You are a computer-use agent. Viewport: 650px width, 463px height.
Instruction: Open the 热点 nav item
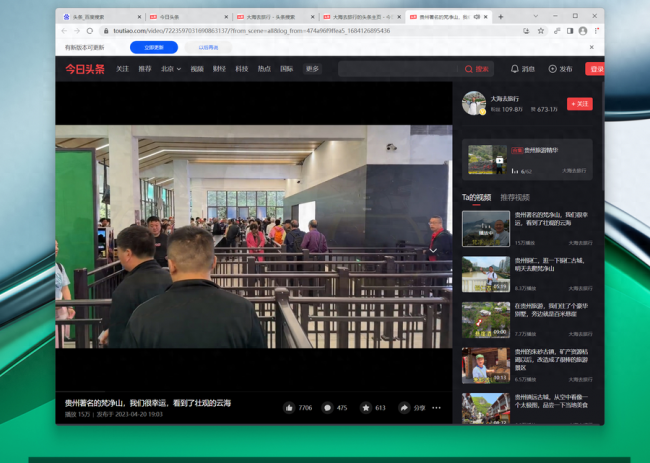[264, 69]
